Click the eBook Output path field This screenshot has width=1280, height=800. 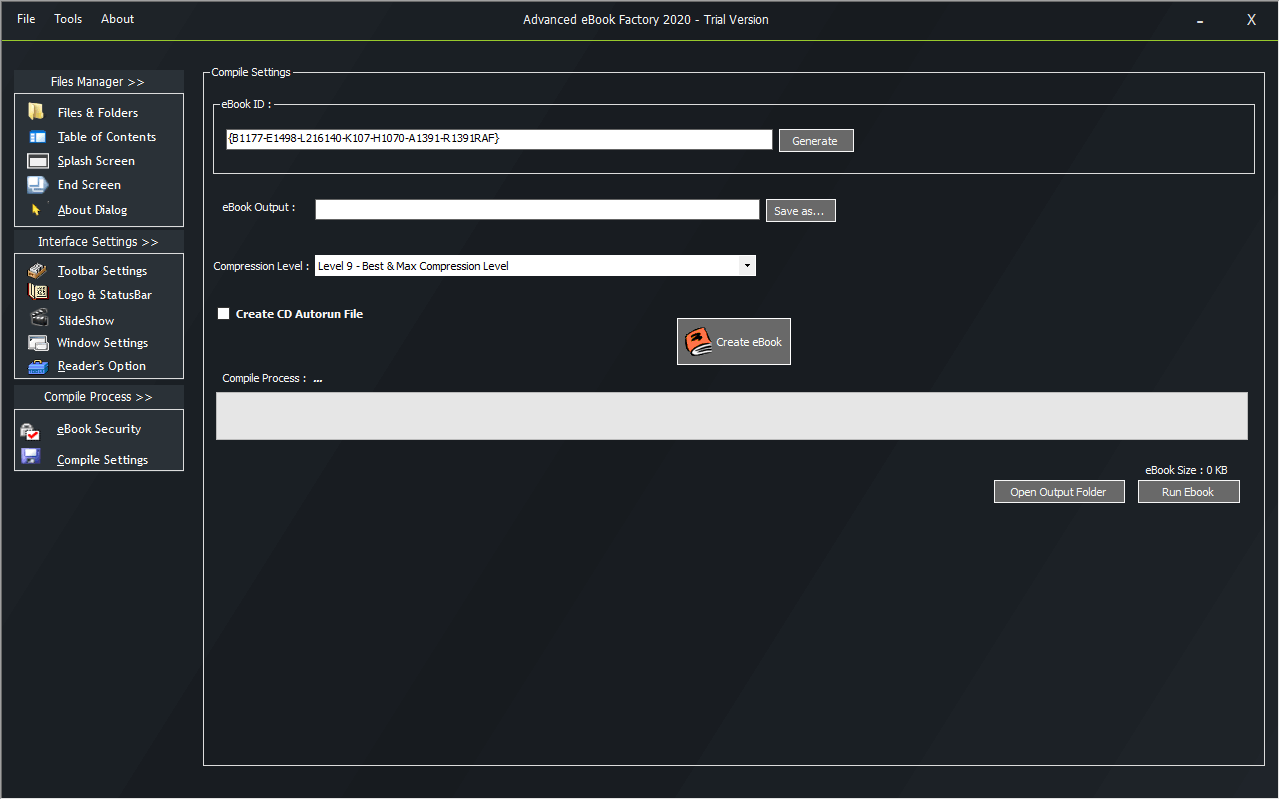click(537, 210)
